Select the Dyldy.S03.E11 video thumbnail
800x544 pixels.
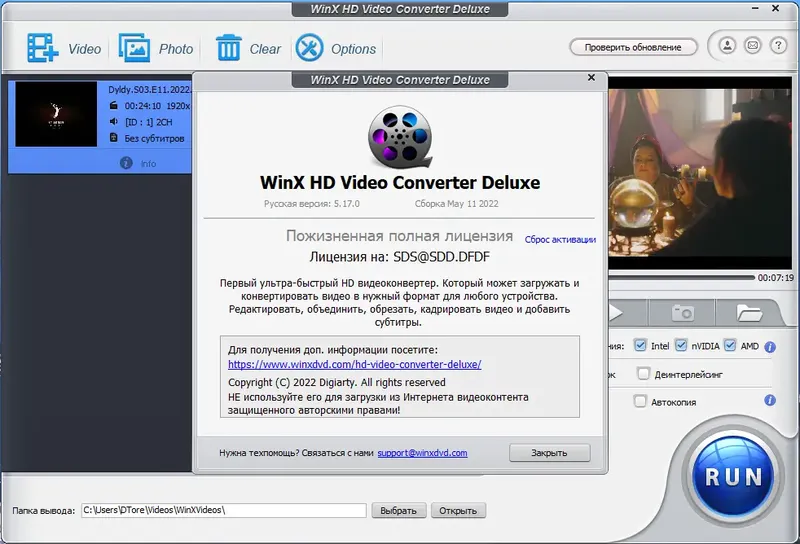pos(56,114)
